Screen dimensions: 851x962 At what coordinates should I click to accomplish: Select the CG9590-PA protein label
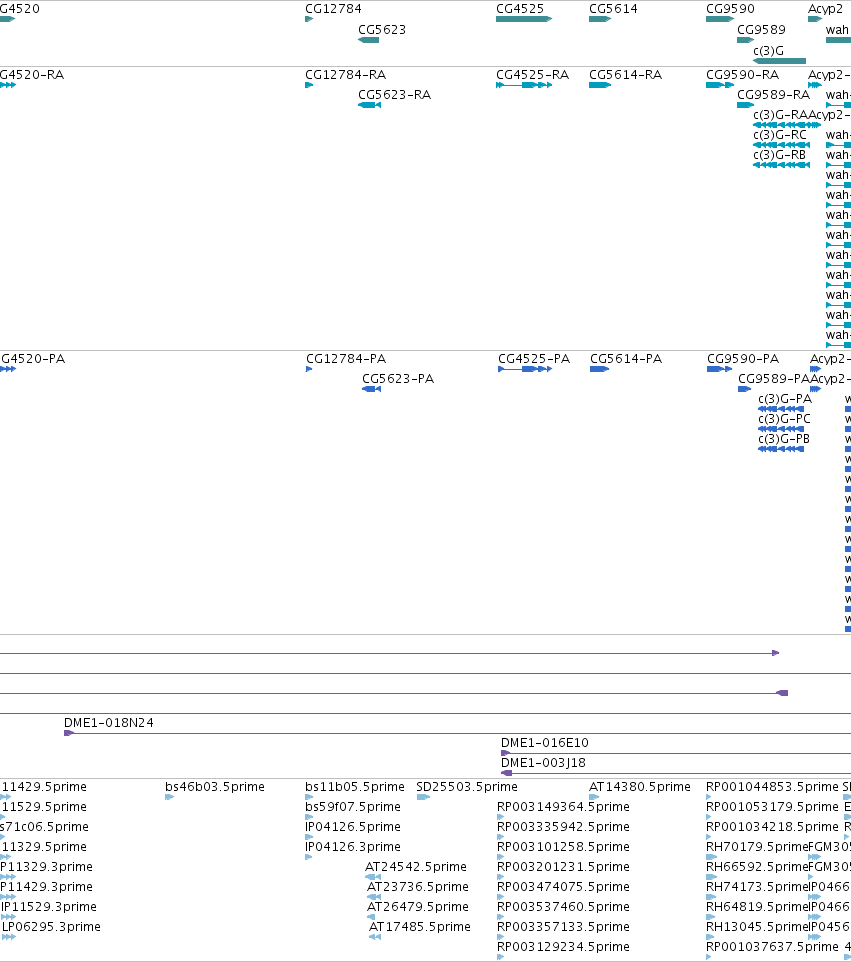coord(743,359)
